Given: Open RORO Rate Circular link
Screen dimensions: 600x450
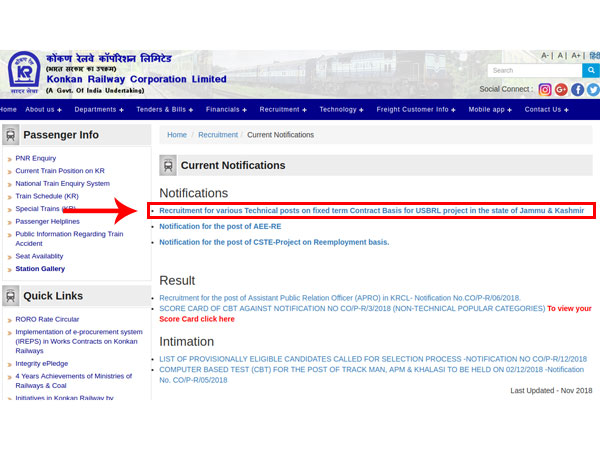Looking at the screenshot, I should point(47,319).
